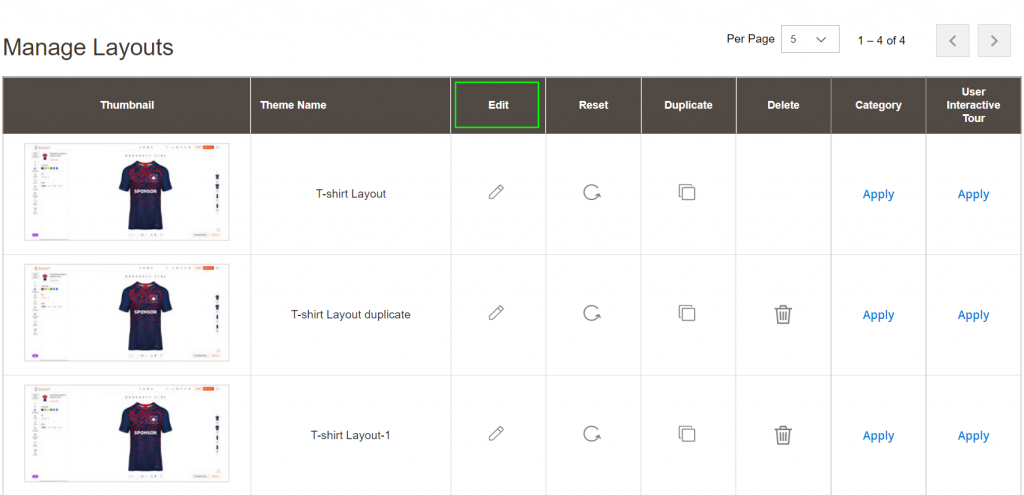Click the edit pencil for T-shirt Layout
This screenshot has width=1024, height=495.
[x=496, y=192]
